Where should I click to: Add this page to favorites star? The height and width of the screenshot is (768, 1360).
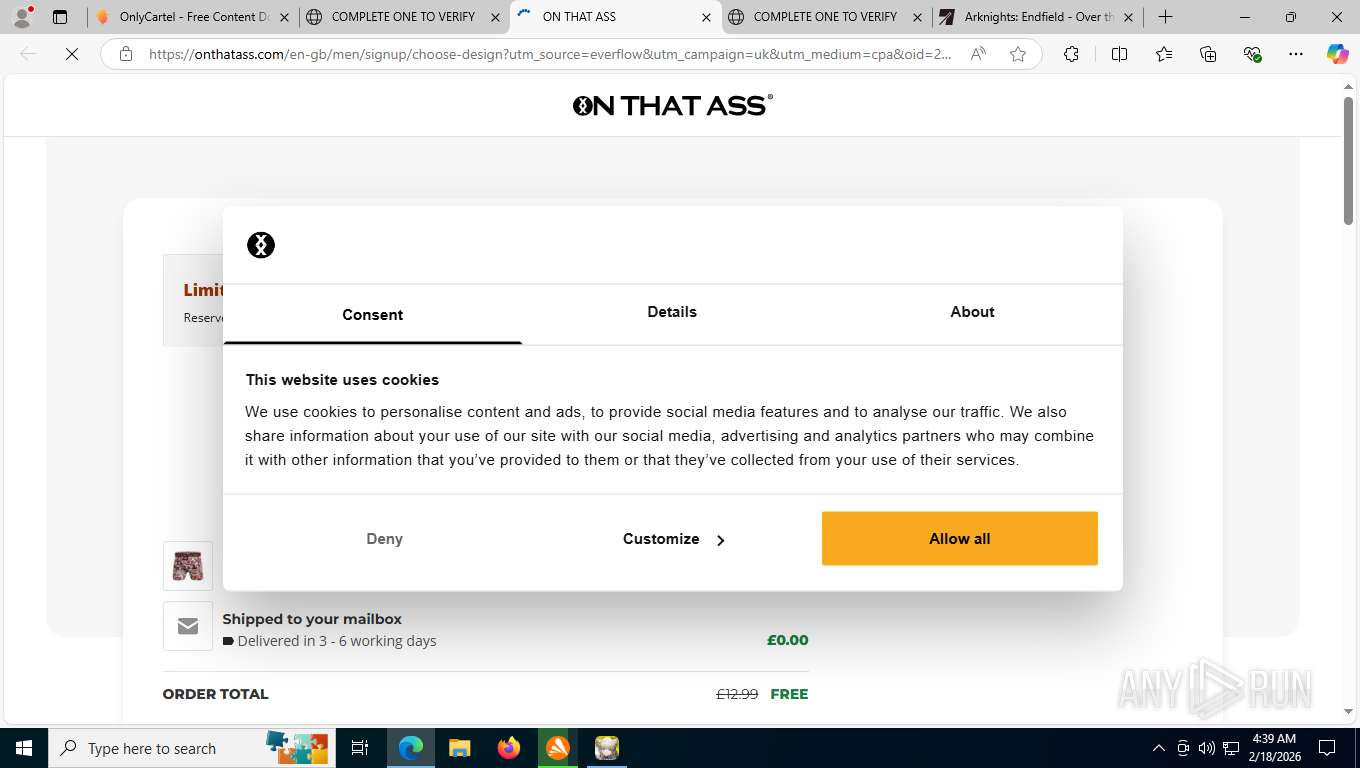(x=1018, y=54)
